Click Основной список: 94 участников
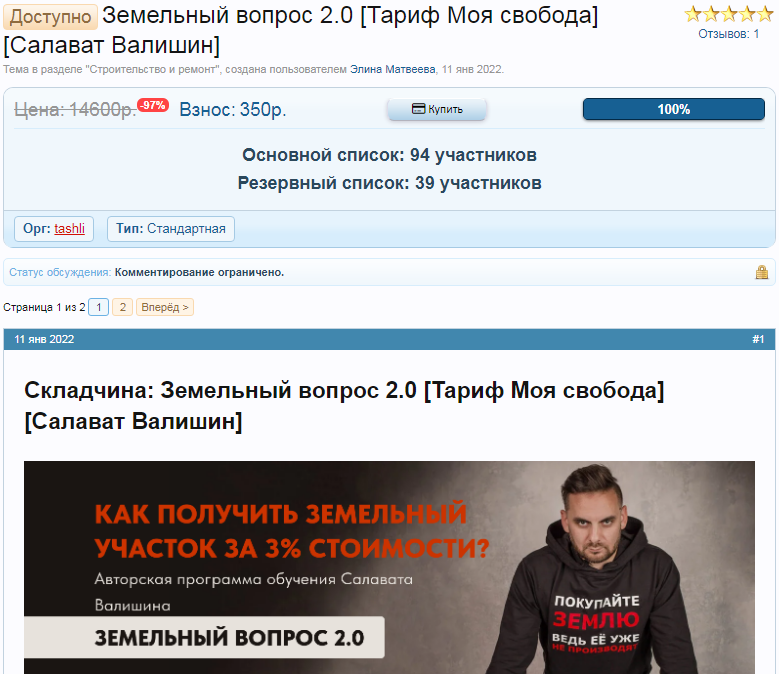Screen dimensions: 779x674 pyautogui.click(x=390, y=155)
